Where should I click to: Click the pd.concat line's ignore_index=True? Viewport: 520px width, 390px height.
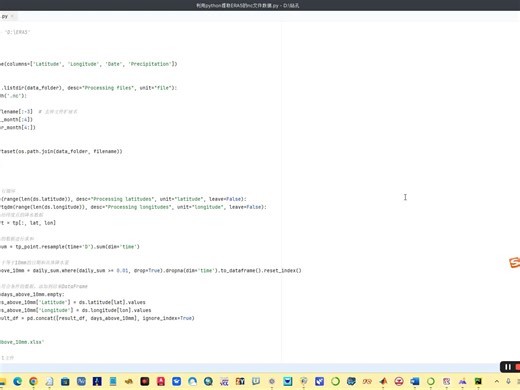click(168, 318)
